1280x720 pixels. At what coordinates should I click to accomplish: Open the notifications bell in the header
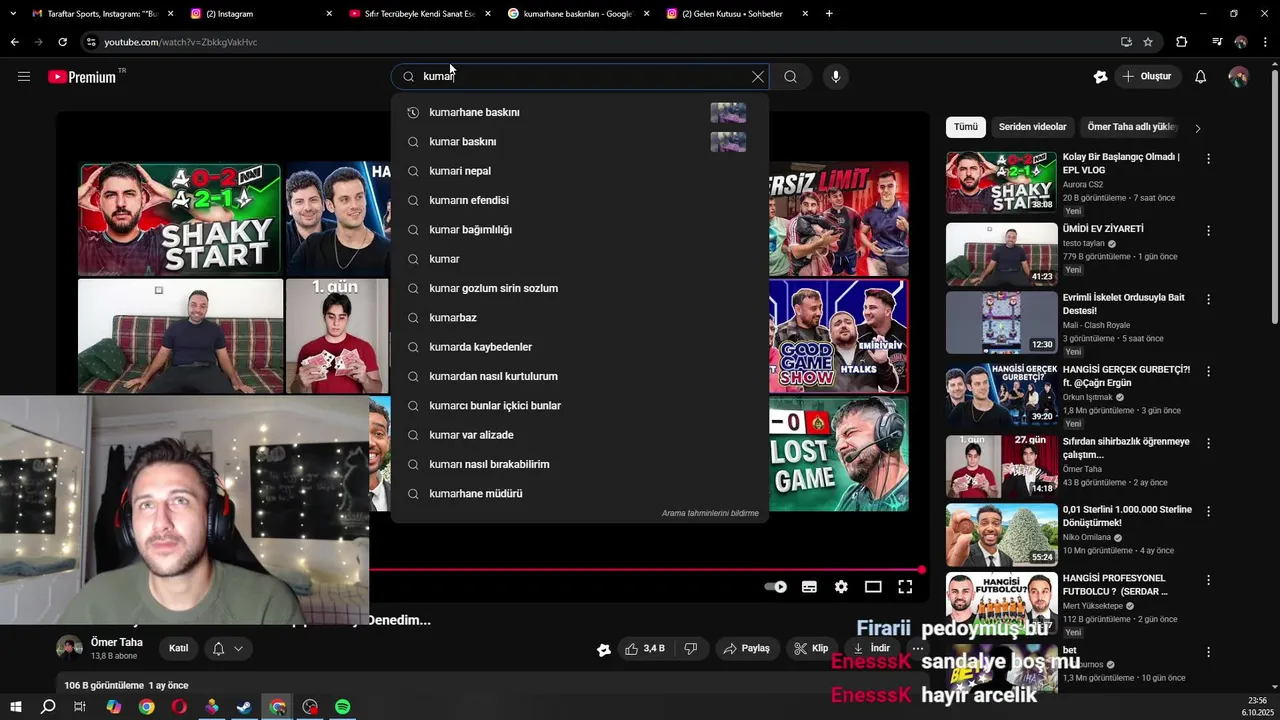click(x=1201, y=77)
